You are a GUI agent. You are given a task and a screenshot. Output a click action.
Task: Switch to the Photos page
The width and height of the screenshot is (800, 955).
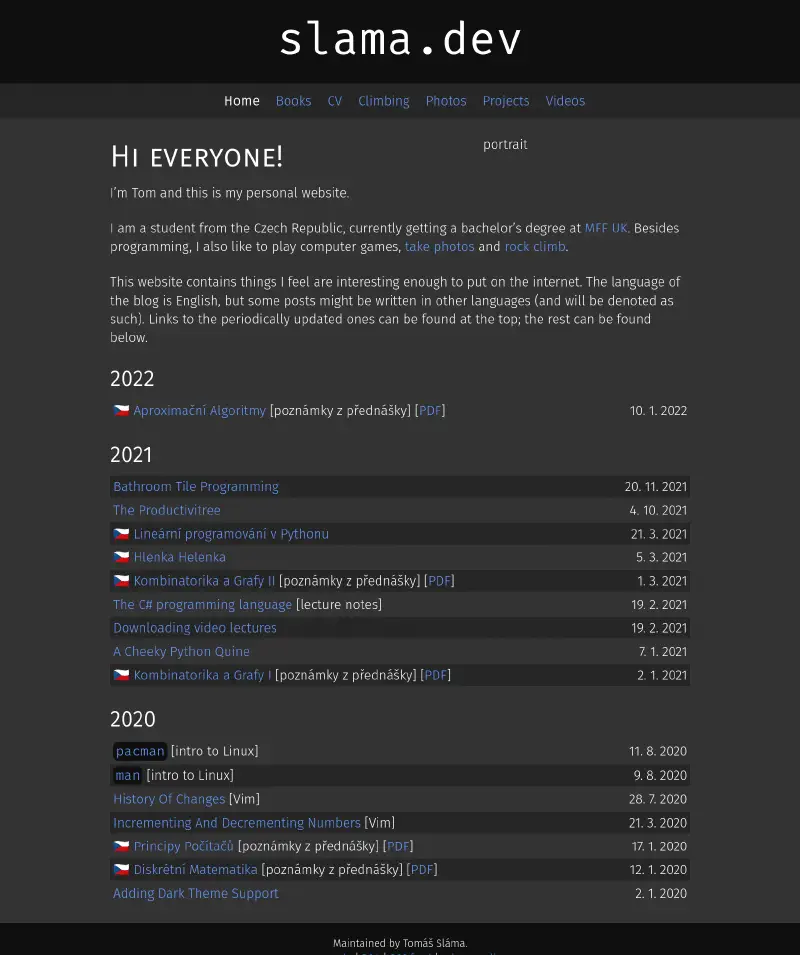tap(446, 101)
